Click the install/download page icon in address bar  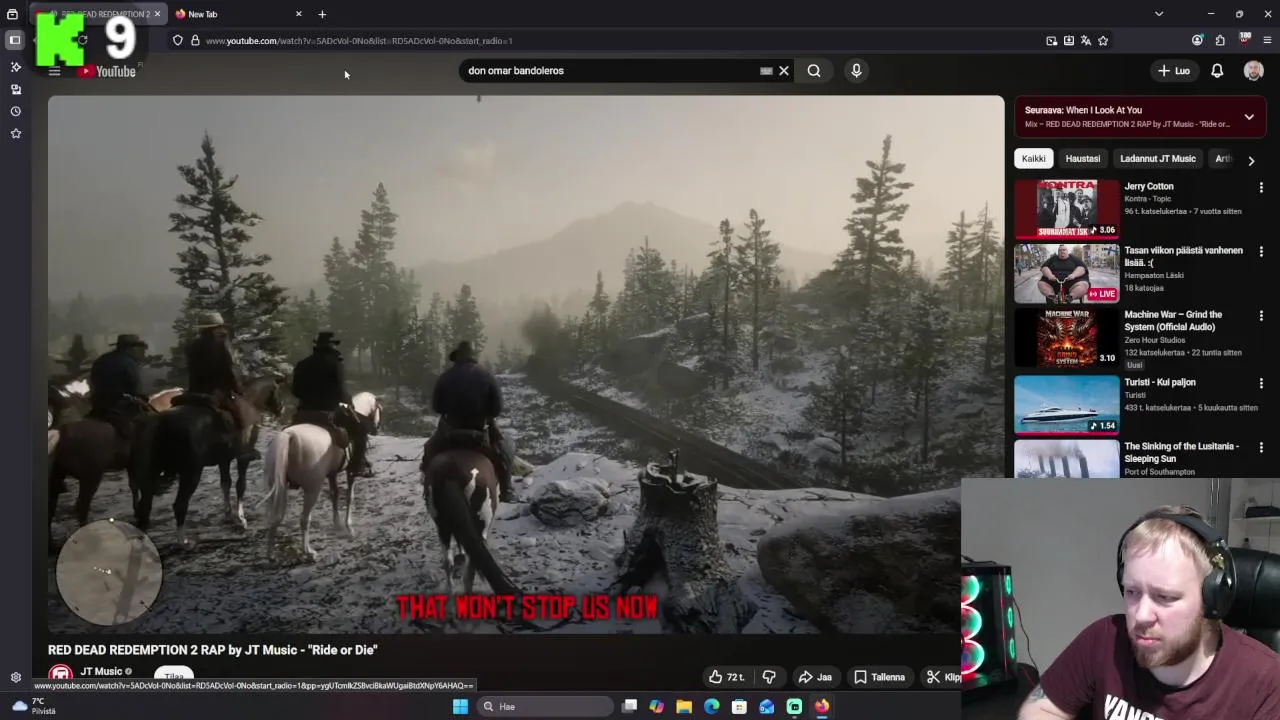point(1068,41)
